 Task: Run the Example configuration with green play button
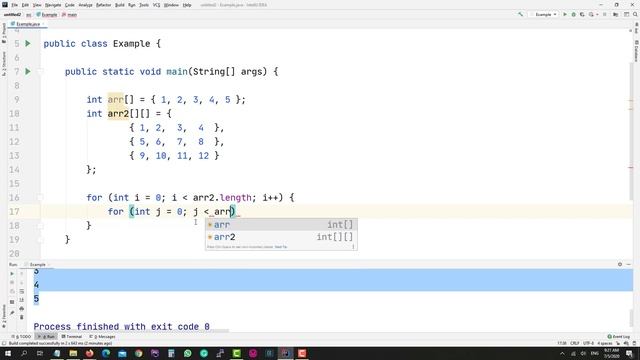[565, 14]
